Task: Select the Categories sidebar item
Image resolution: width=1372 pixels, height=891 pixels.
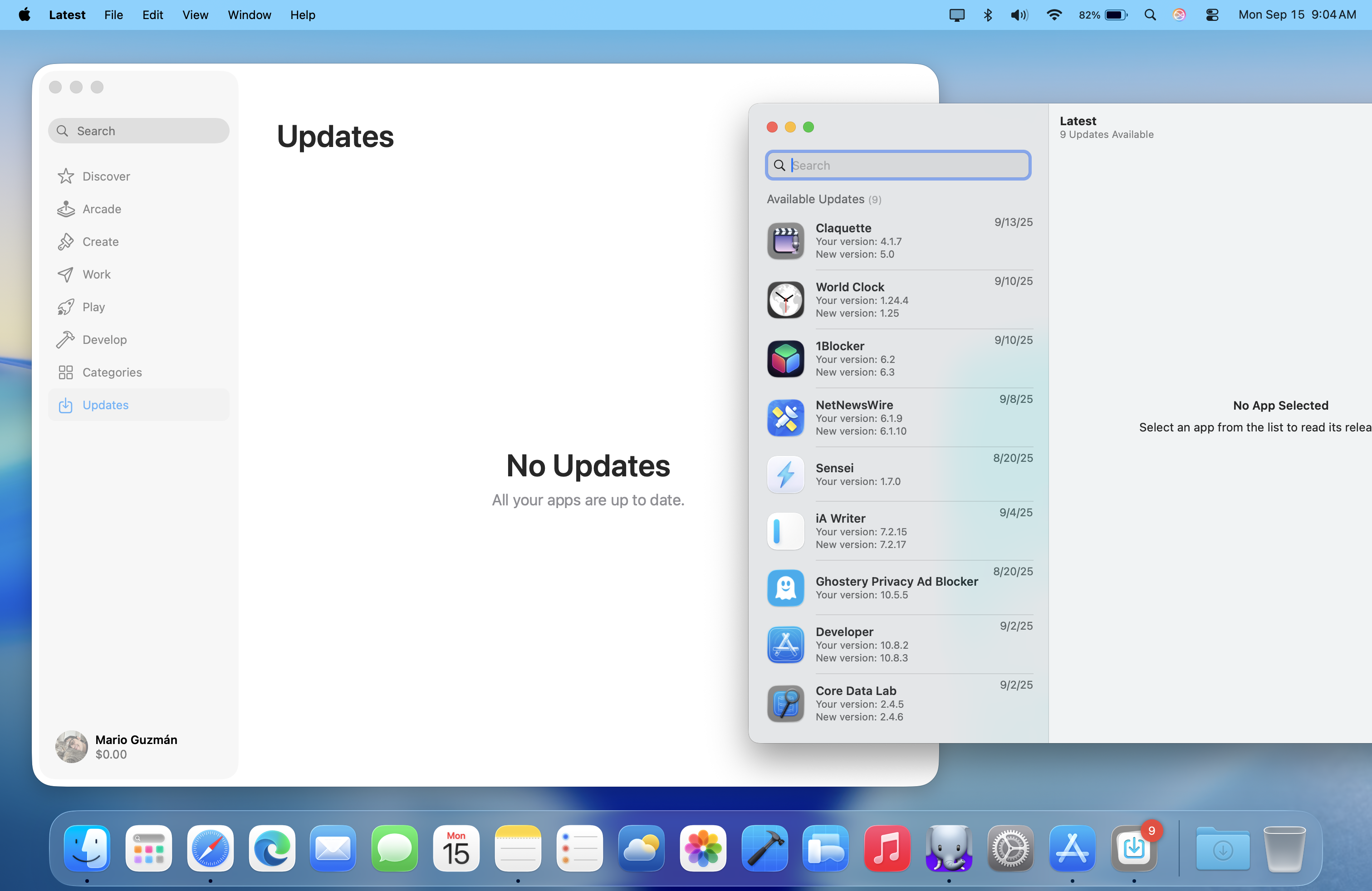Action: point(112,372)
